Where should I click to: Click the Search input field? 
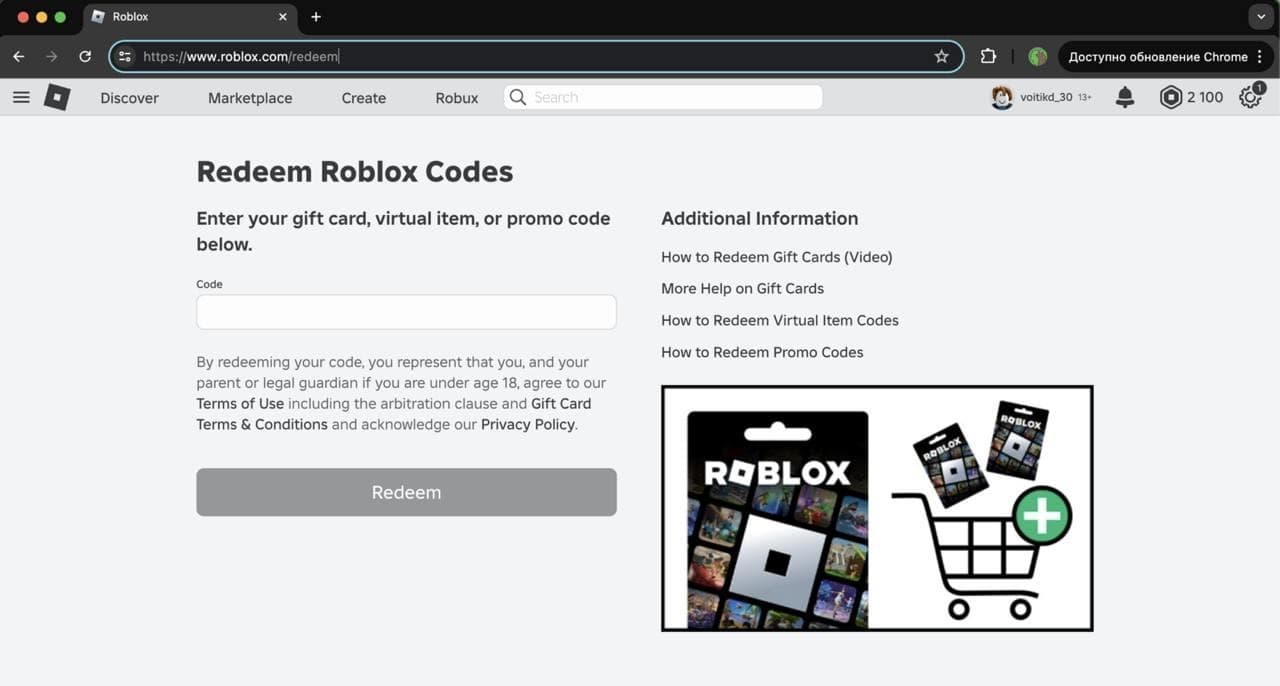(x=663, y=97)
